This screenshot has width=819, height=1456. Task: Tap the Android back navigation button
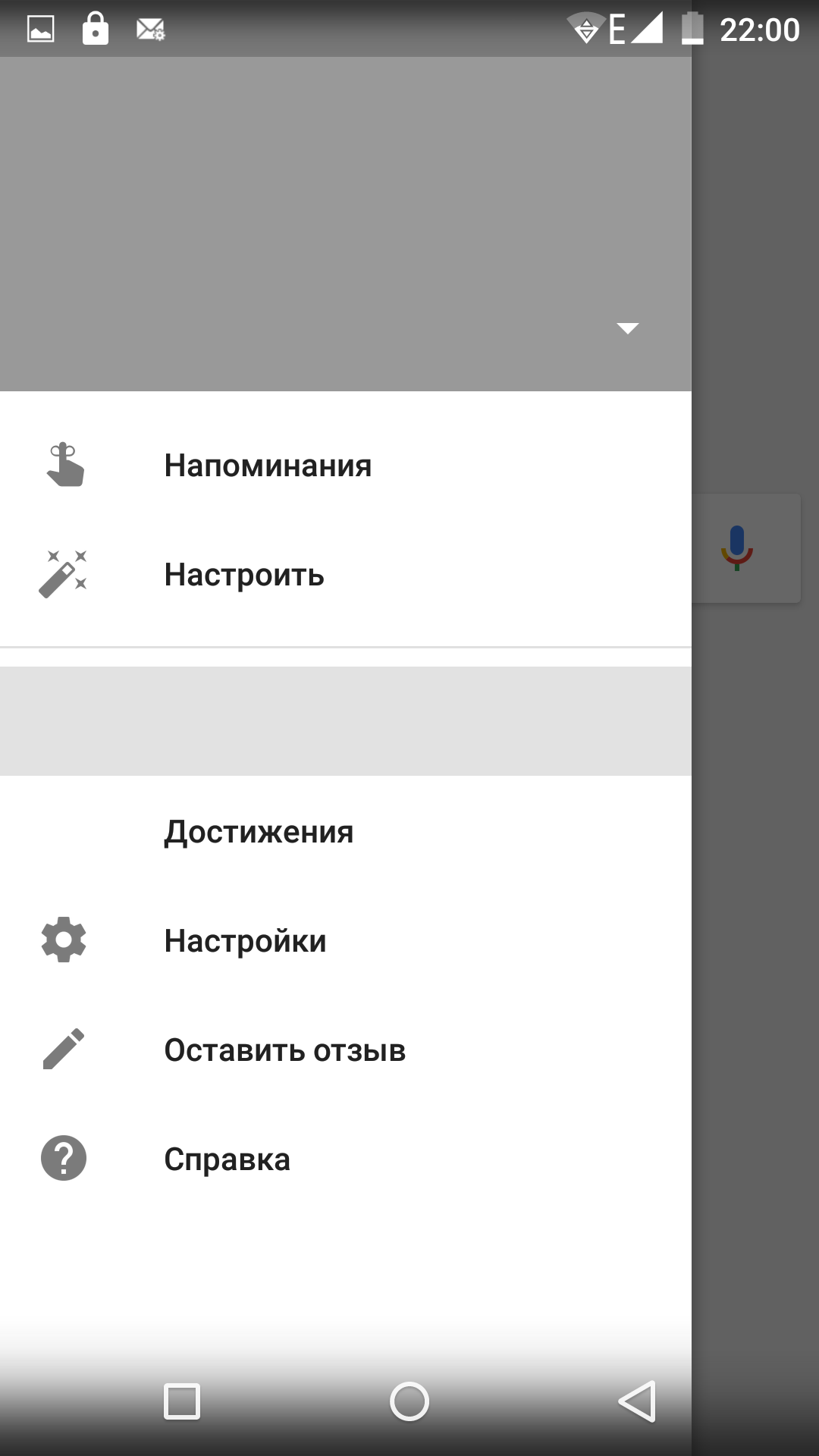637,1401
